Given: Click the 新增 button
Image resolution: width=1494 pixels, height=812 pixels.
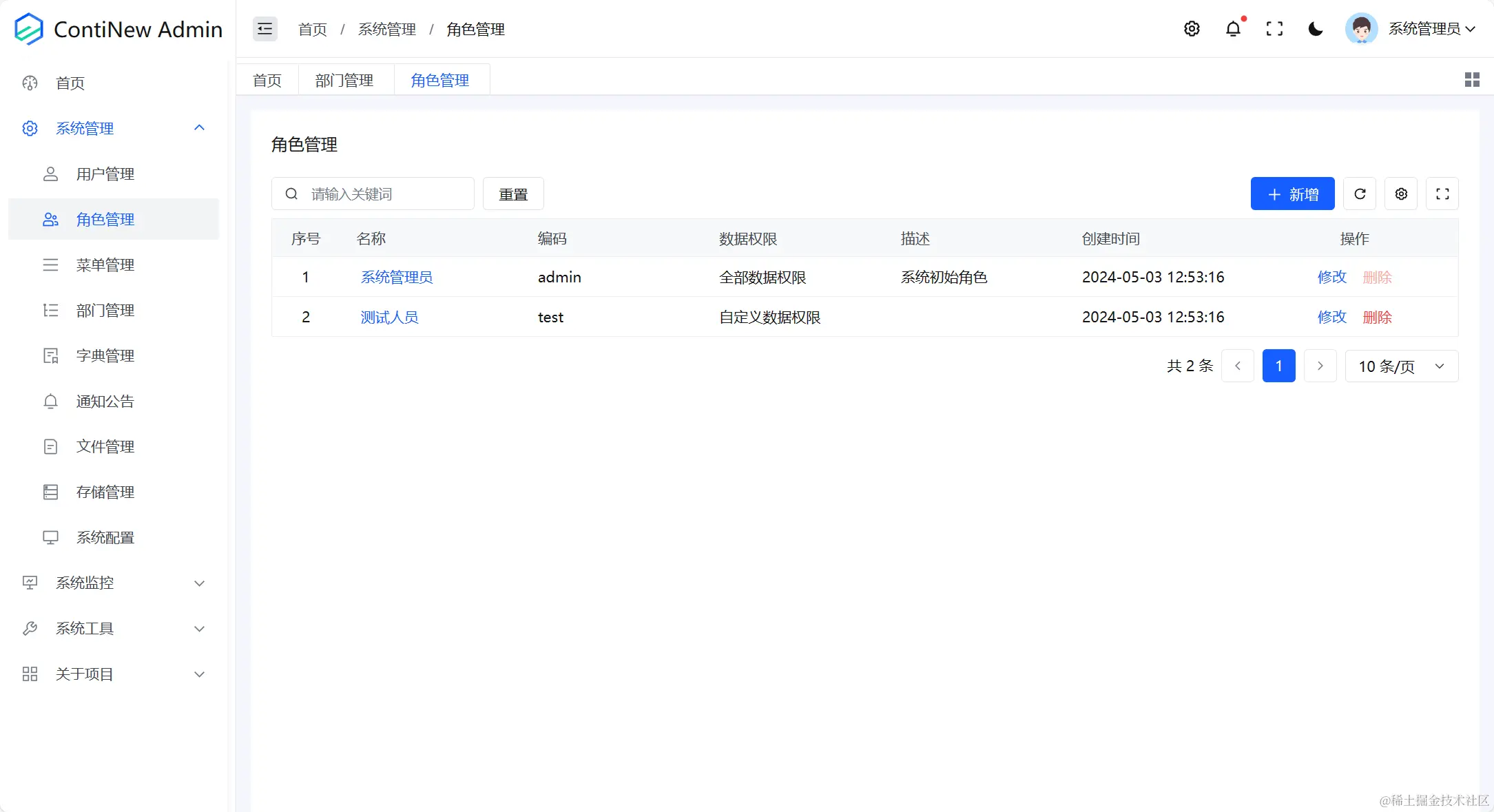Looking at the screenshot, I should pos(1292,194).
